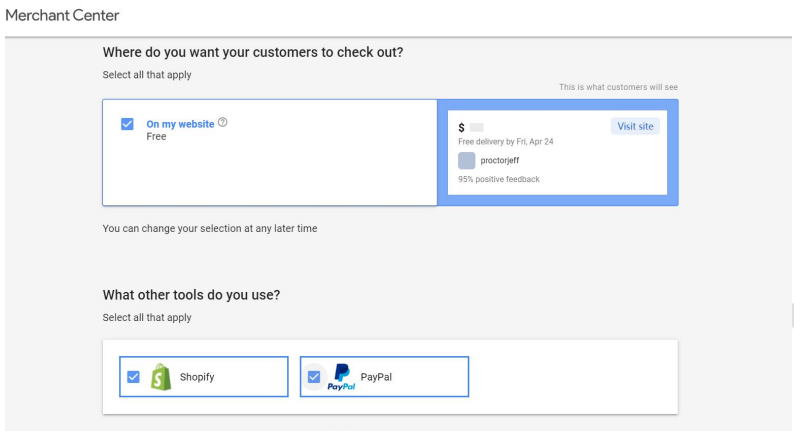The image size is (794, 431).
Task: Click the Shopify text label
Action: 197,377
